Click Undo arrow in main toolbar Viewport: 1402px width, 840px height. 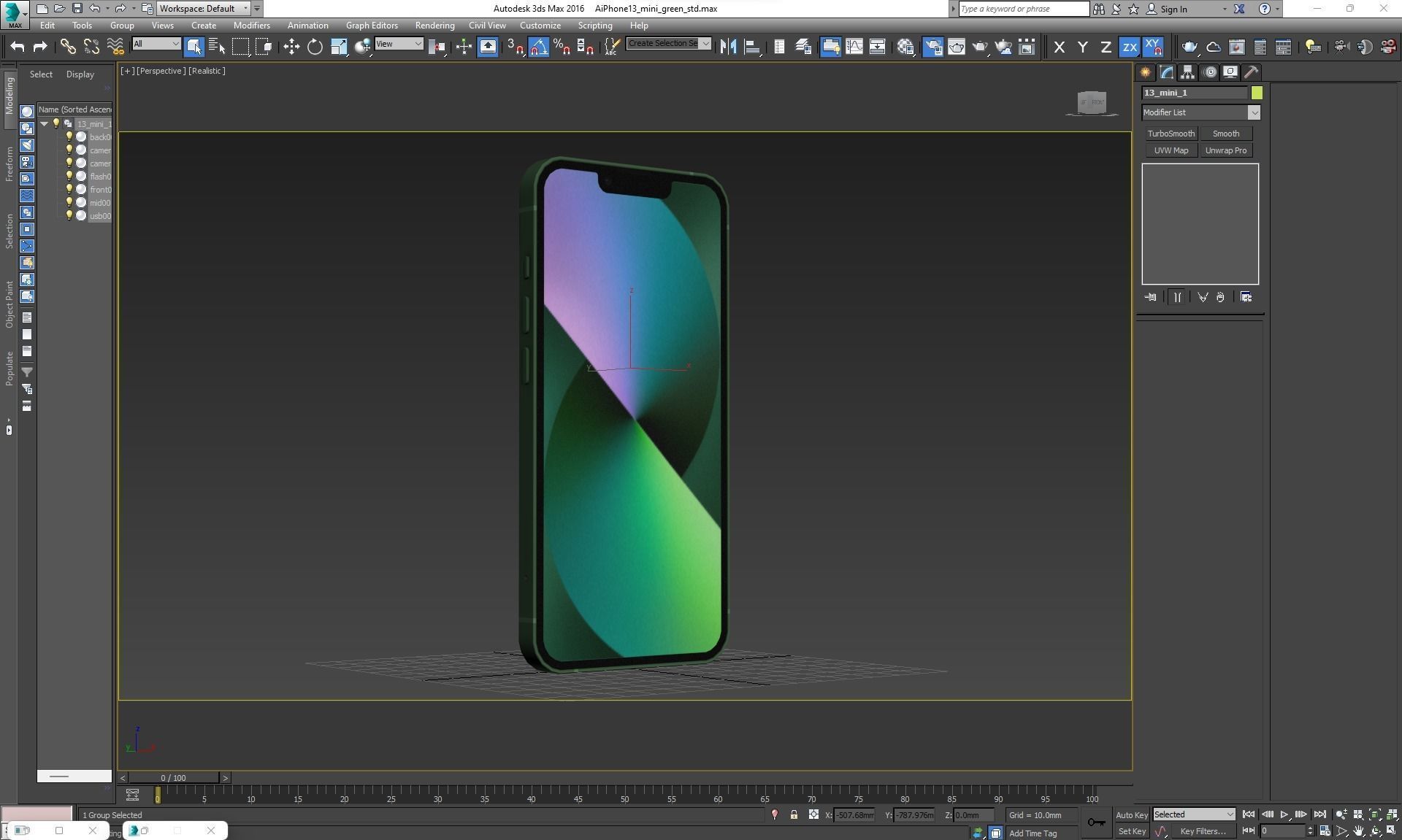click(x=17, y=47)
